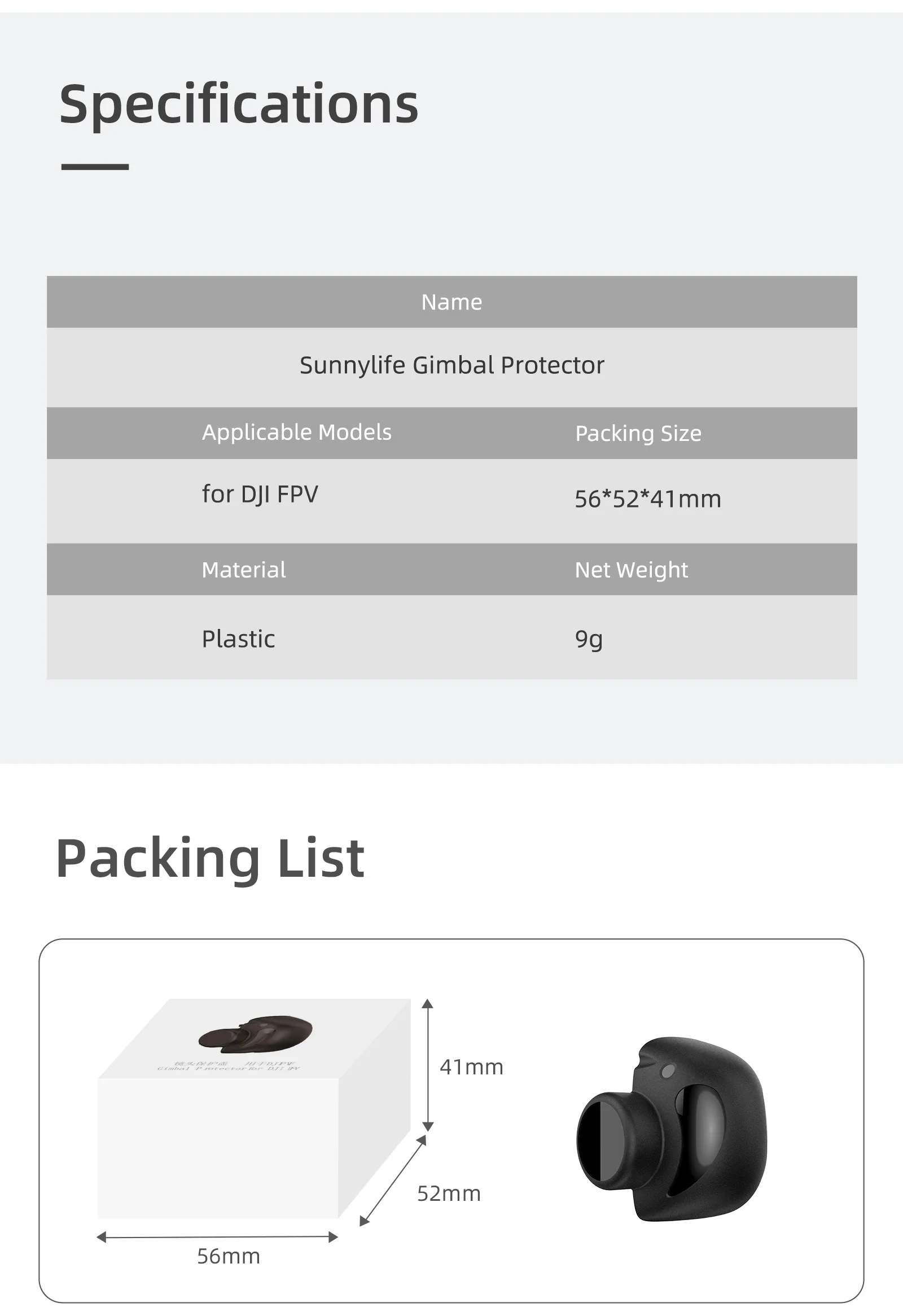Select the Plastic material value
Viewport: 903px width, 1316px height.
[238, 639]
